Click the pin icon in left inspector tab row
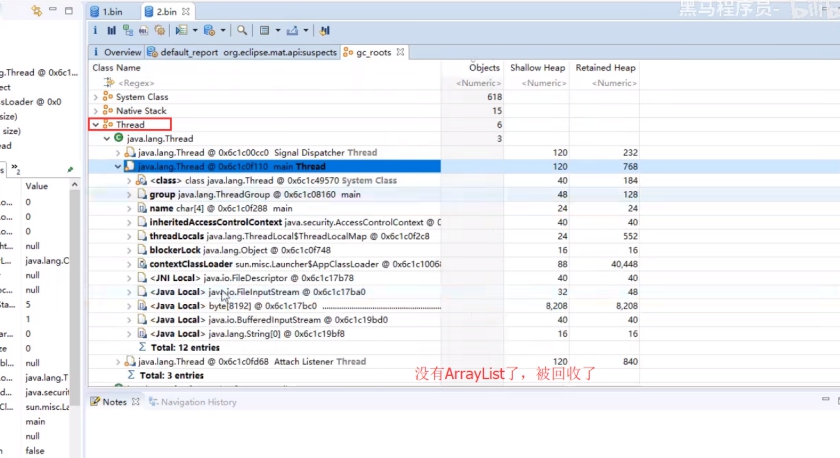840x458 pixels. click(x=70, y=169)
